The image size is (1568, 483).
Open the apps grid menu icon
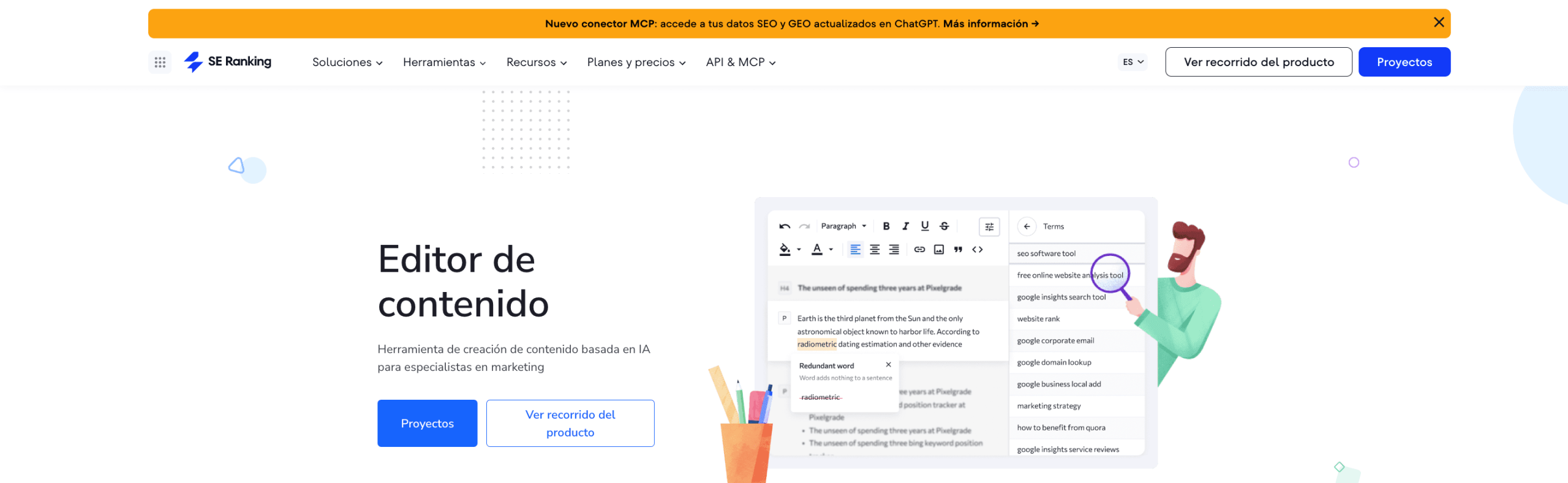tap(160, 62)
